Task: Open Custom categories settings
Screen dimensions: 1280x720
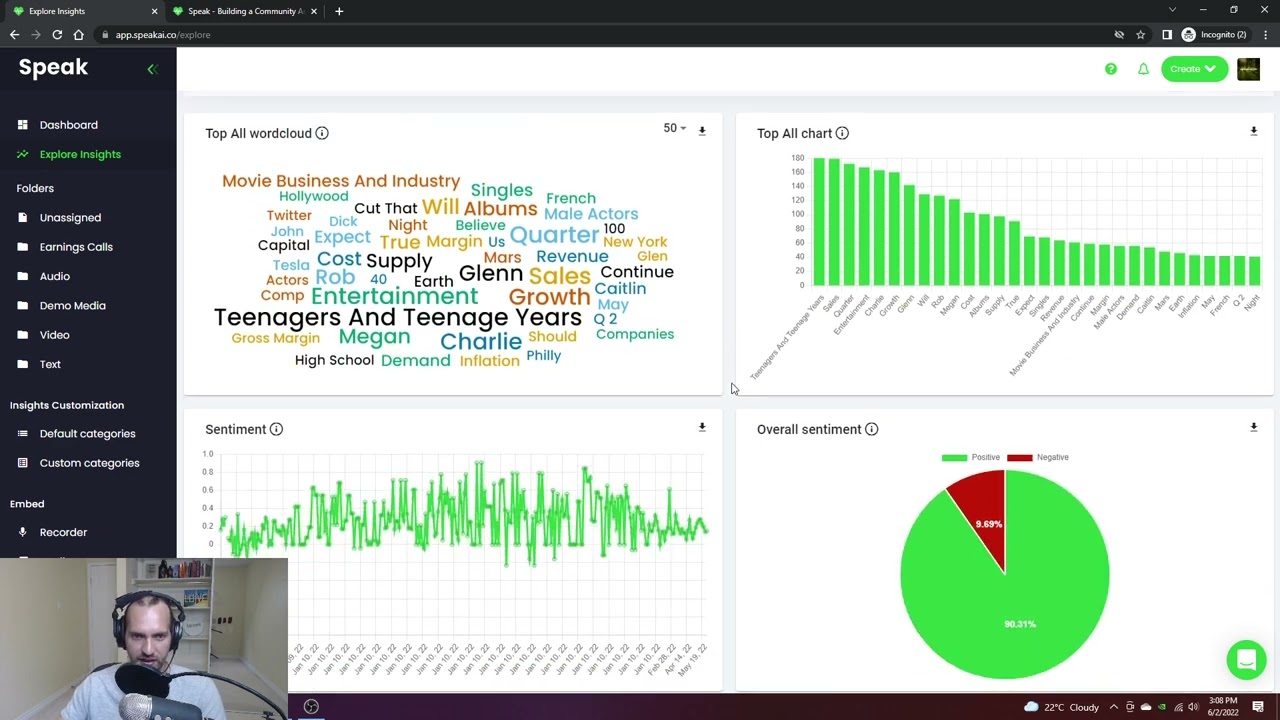Action: (x=89, y=463)
